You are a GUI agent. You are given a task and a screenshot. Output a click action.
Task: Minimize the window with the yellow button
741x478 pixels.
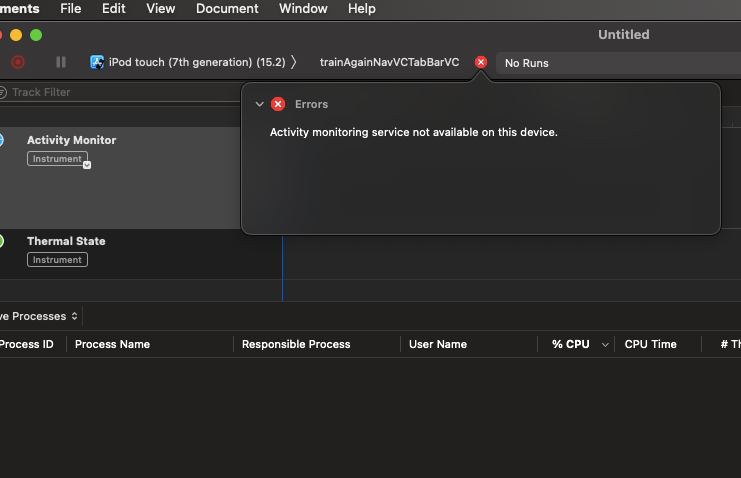click(x=16, y=35)
